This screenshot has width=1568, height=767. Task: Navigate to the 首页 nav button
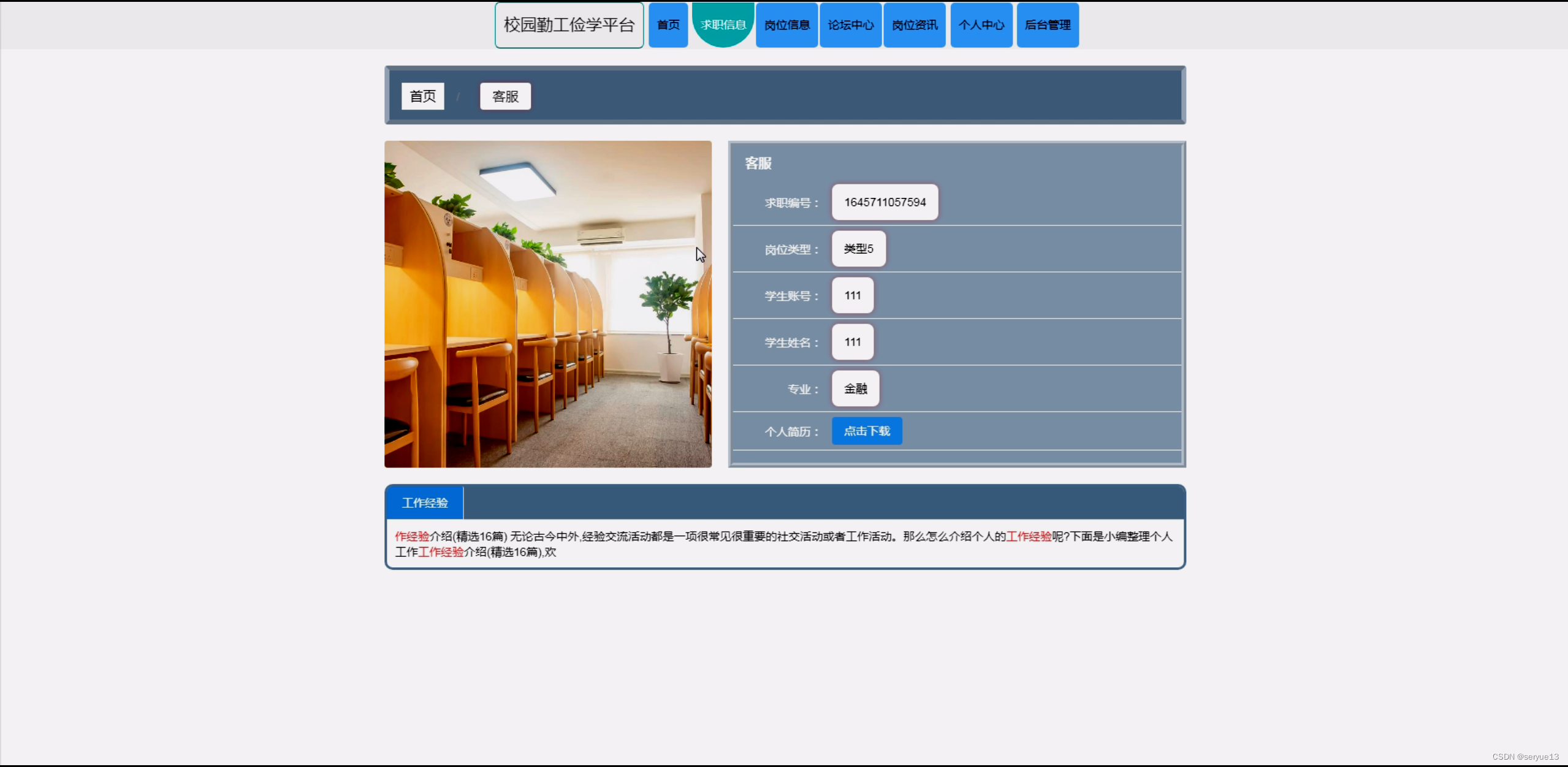point(667,25)
